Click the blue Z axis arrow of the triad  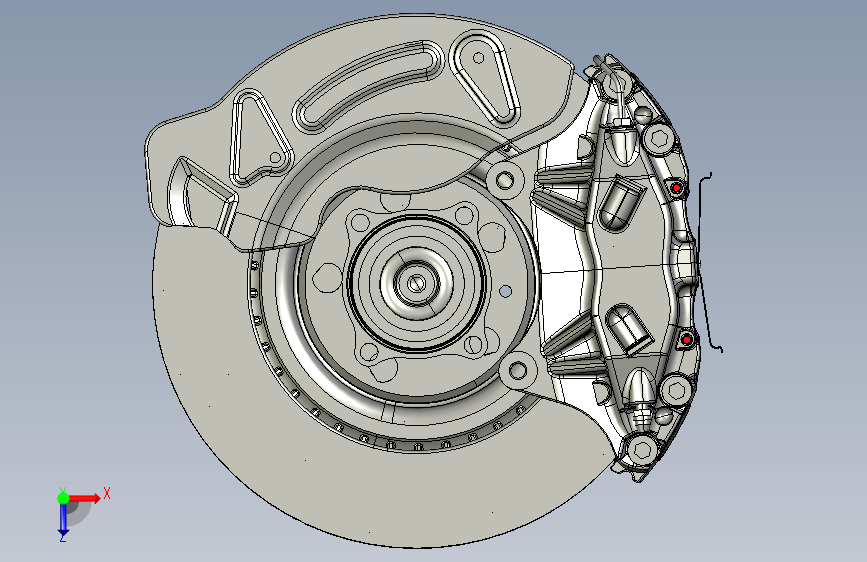click(x=63, y=520)
